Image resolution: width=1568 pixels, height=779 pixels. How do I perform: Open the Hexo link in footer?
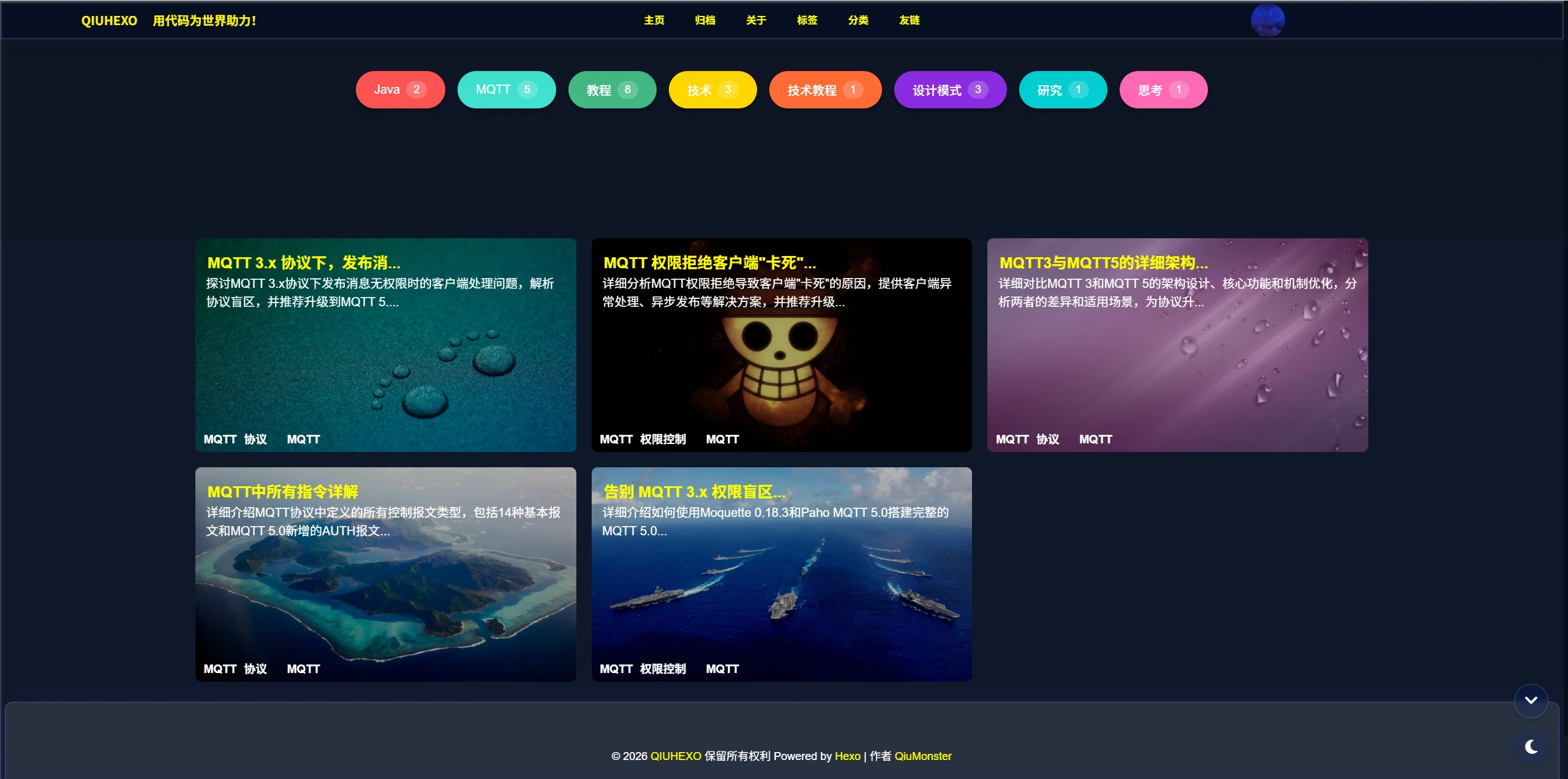[847, 756]
